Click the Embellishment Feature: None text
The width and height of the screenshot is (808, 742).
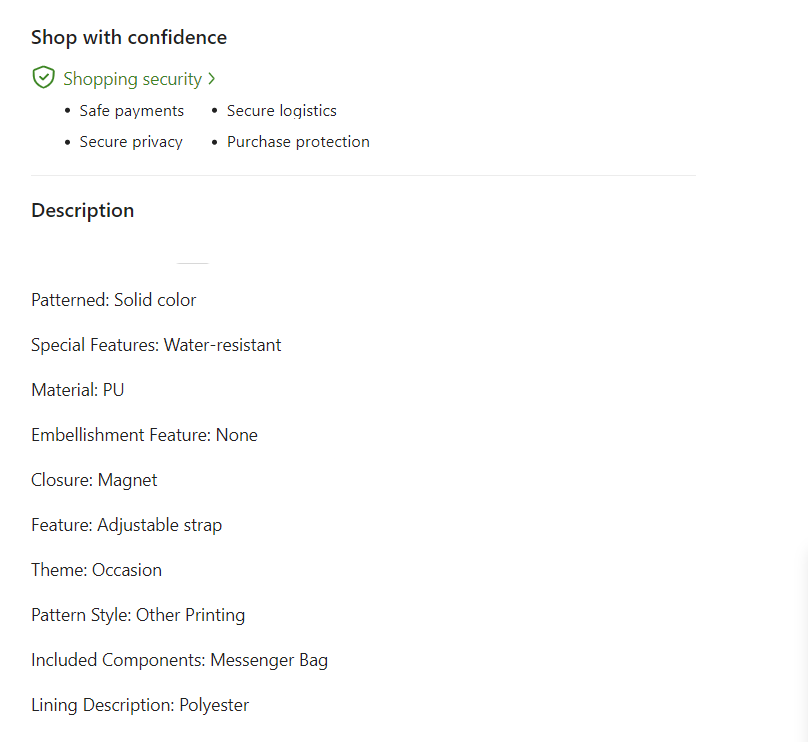tap(144, 435)
